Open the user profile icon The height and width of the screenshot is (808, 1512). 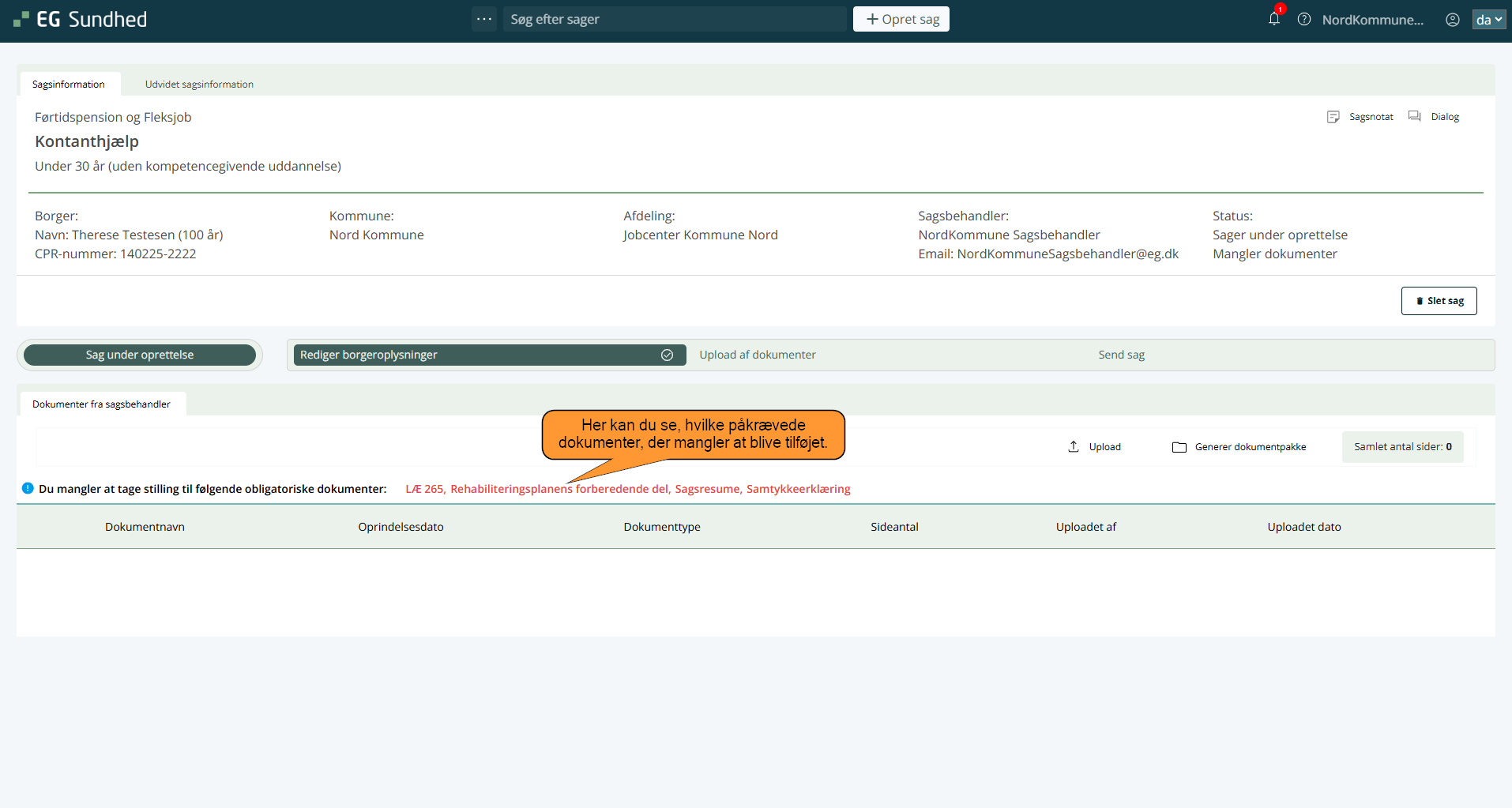(x=1452, y=20)
